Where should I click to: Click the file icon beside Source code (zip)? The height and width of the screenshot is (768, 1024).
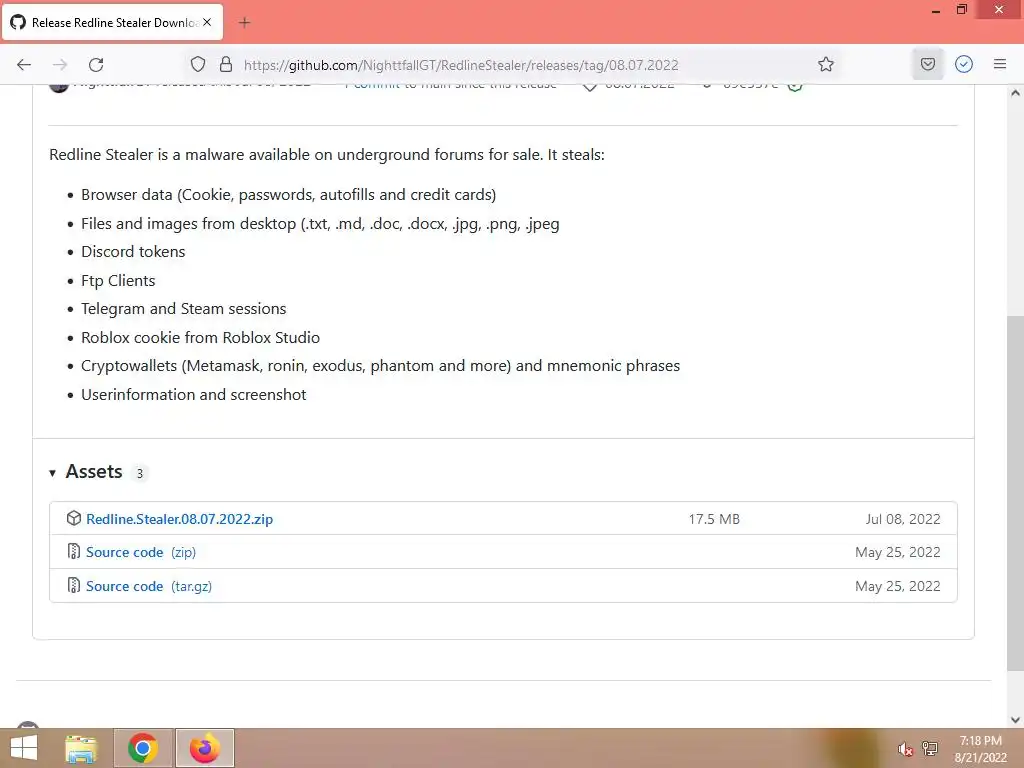(74, 551)
